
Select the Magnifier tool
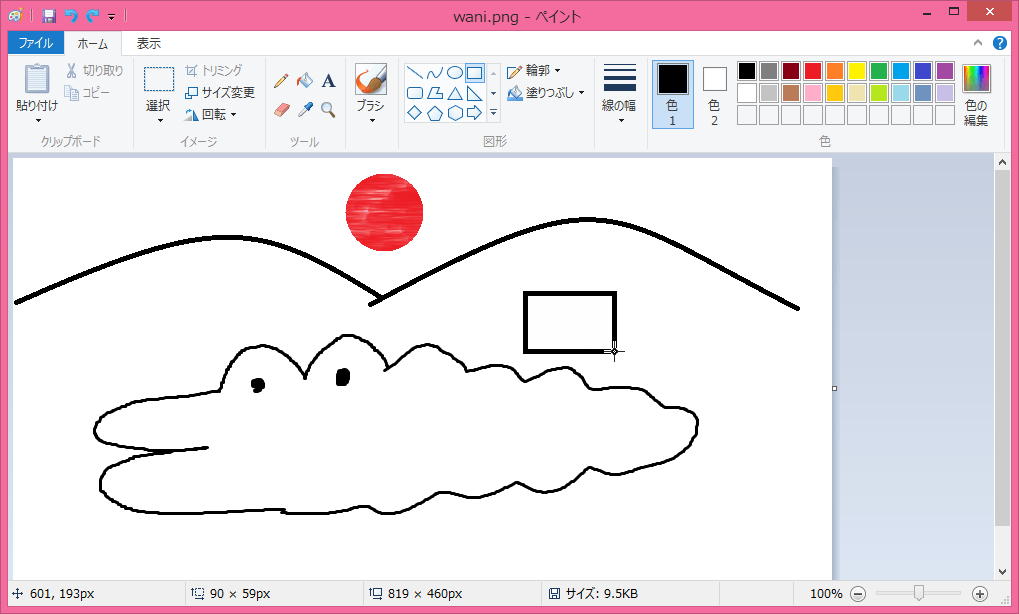(328, 109)
